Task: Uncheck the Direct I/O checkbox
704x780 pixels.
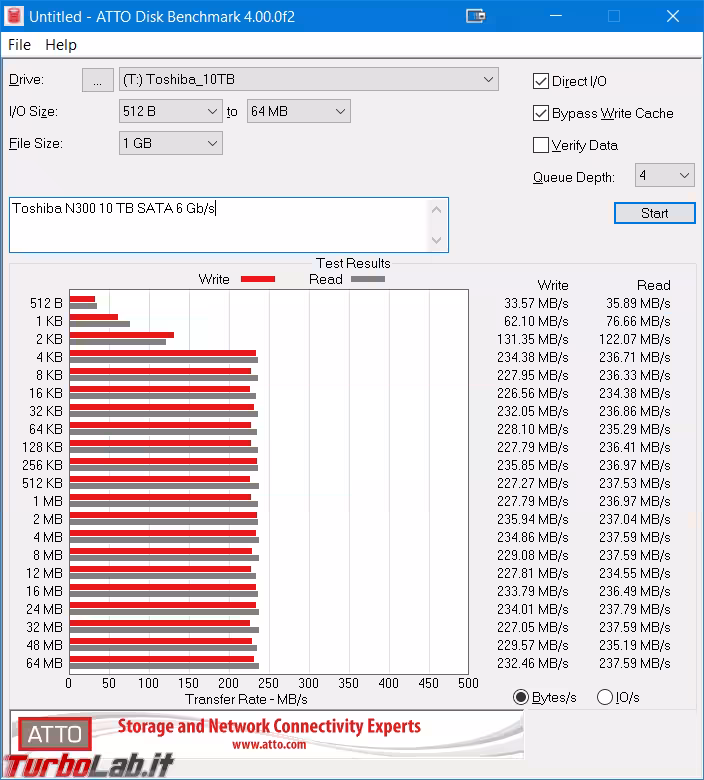Action: 541,81
